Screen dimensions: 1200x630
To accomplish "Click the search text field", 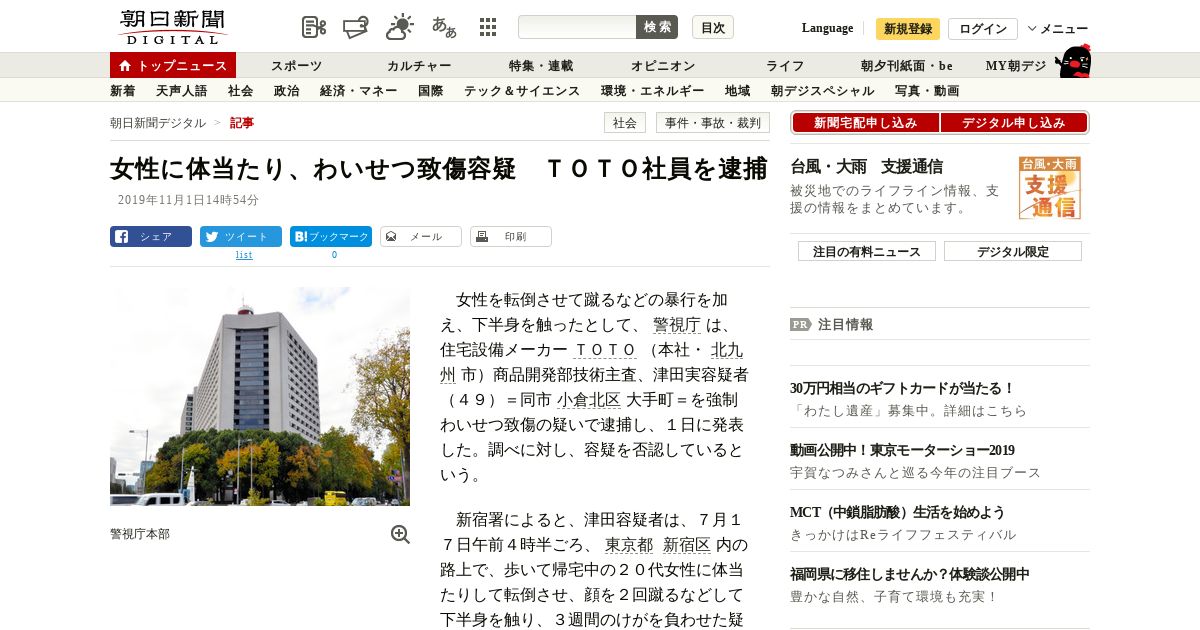I will [x=577, y=27].
